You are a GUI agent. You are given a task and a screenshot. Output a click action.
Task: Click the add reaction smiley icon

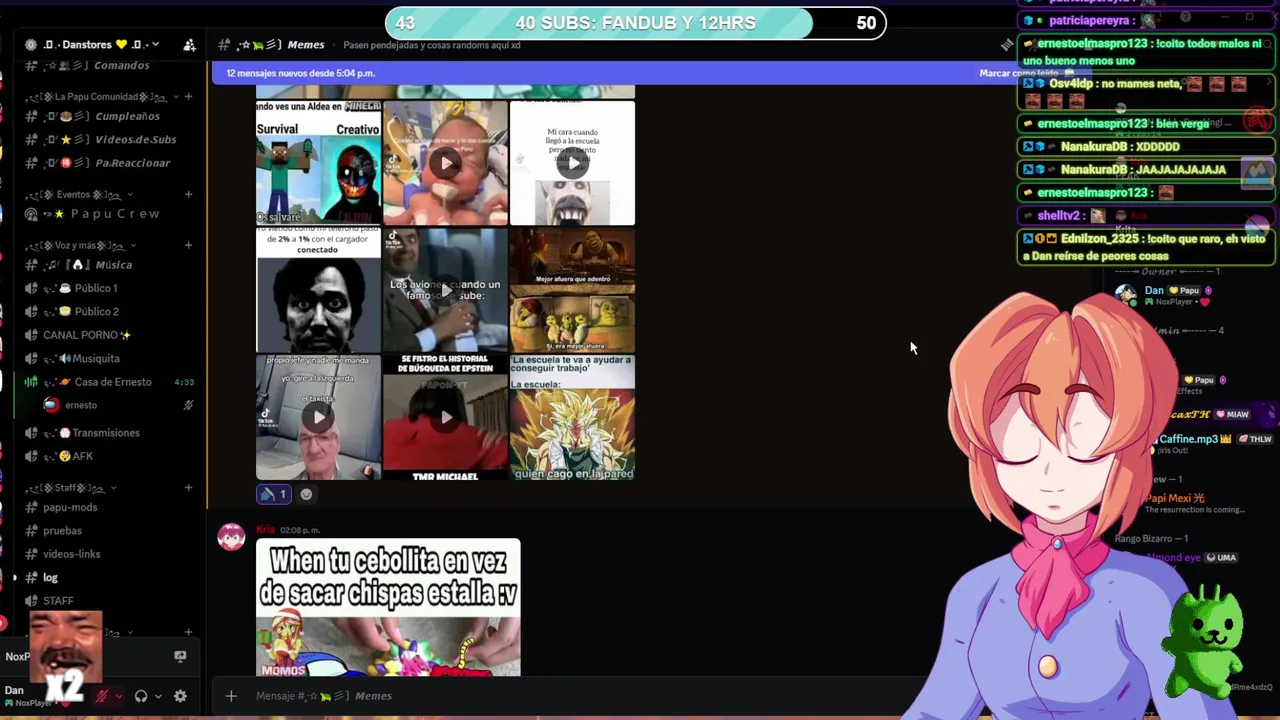tap(306, 494)
